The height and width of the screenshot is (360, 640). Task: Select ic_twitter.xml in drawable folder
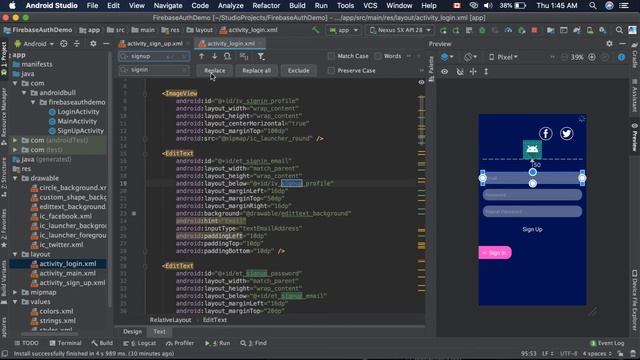(x=61, y=245)
